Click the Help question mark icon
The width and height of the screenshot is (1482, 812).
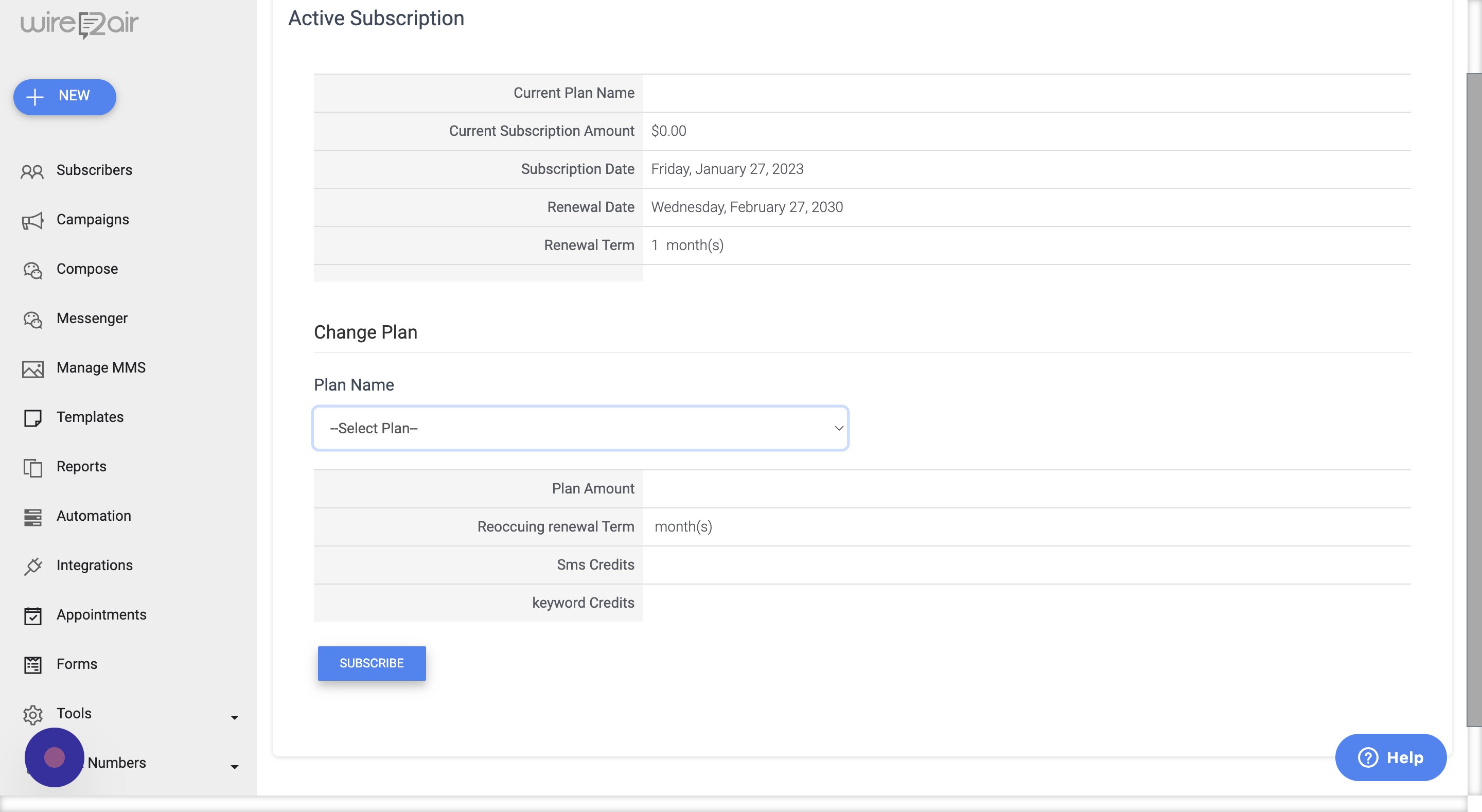coord(1368,757)
